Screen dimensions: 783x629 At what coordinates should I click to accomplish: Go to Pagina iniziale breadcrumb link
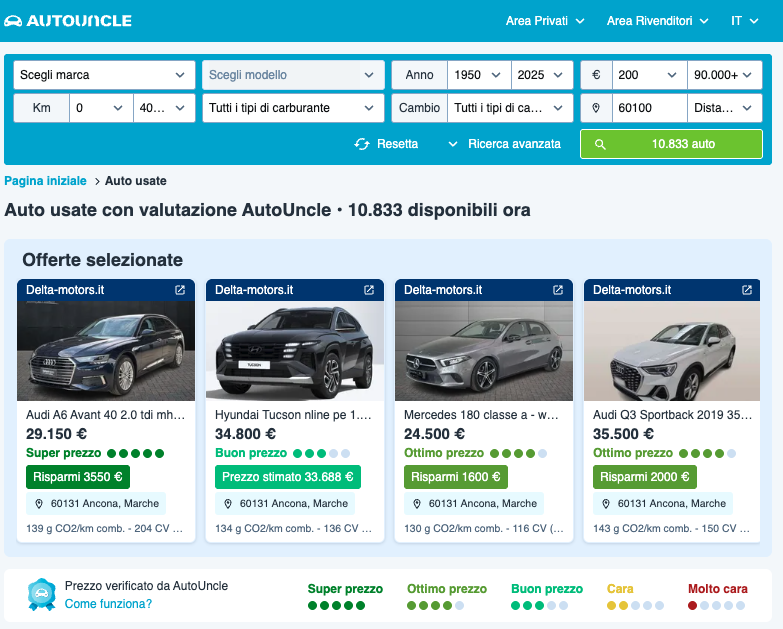(45, 181)
